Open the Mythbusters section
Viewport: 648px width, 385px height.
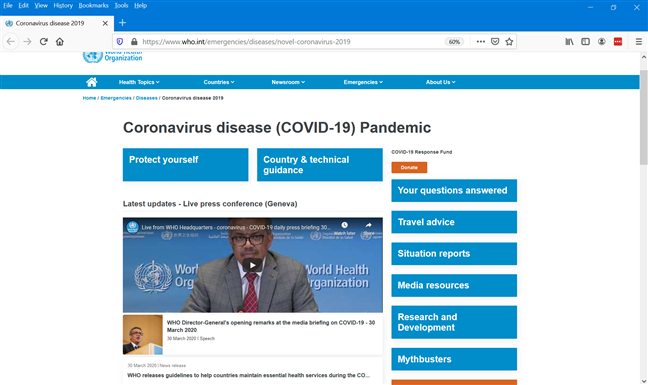coord(454,359)
